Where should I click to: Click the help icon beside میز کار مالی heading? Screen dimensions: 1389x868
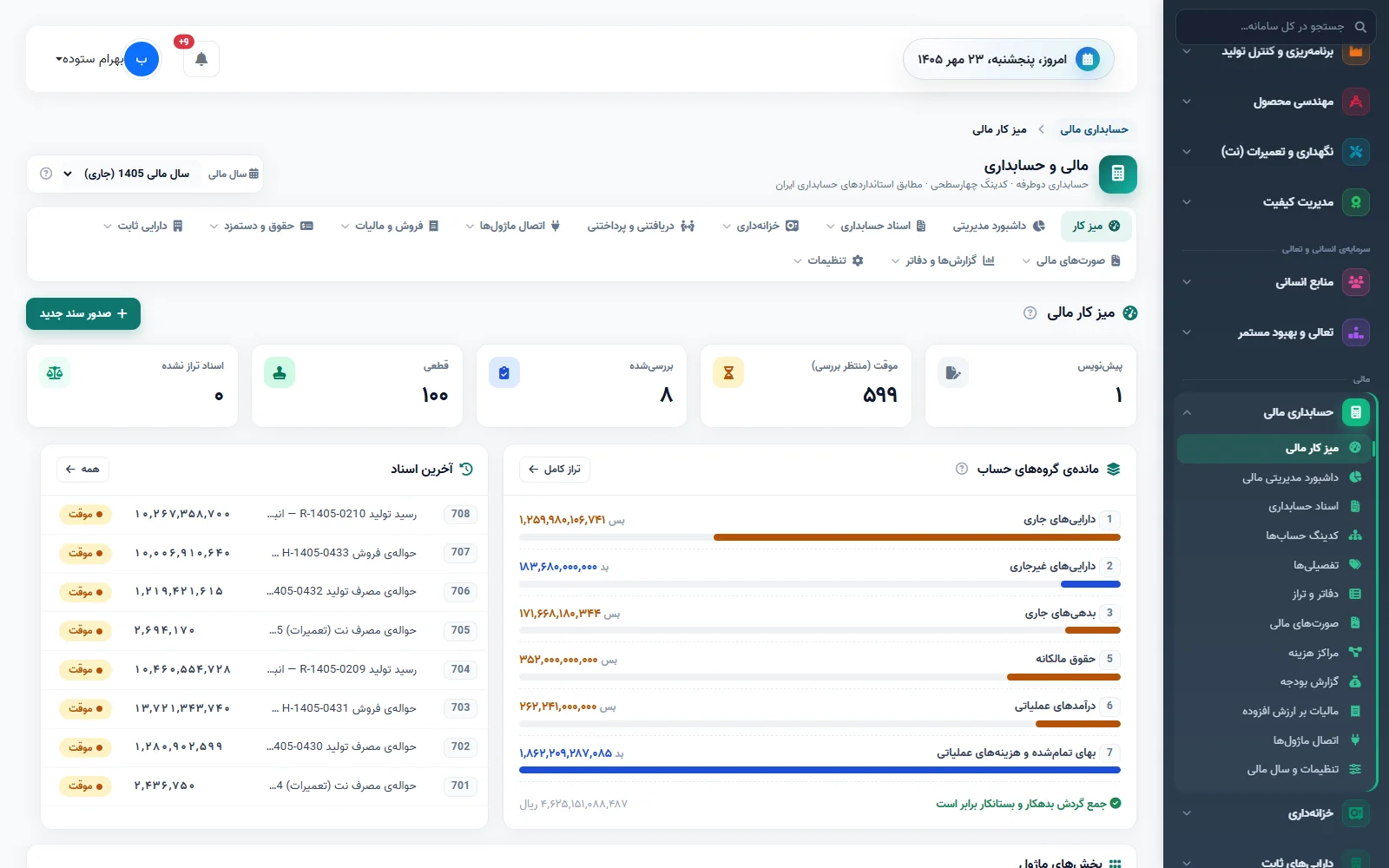1030,312
